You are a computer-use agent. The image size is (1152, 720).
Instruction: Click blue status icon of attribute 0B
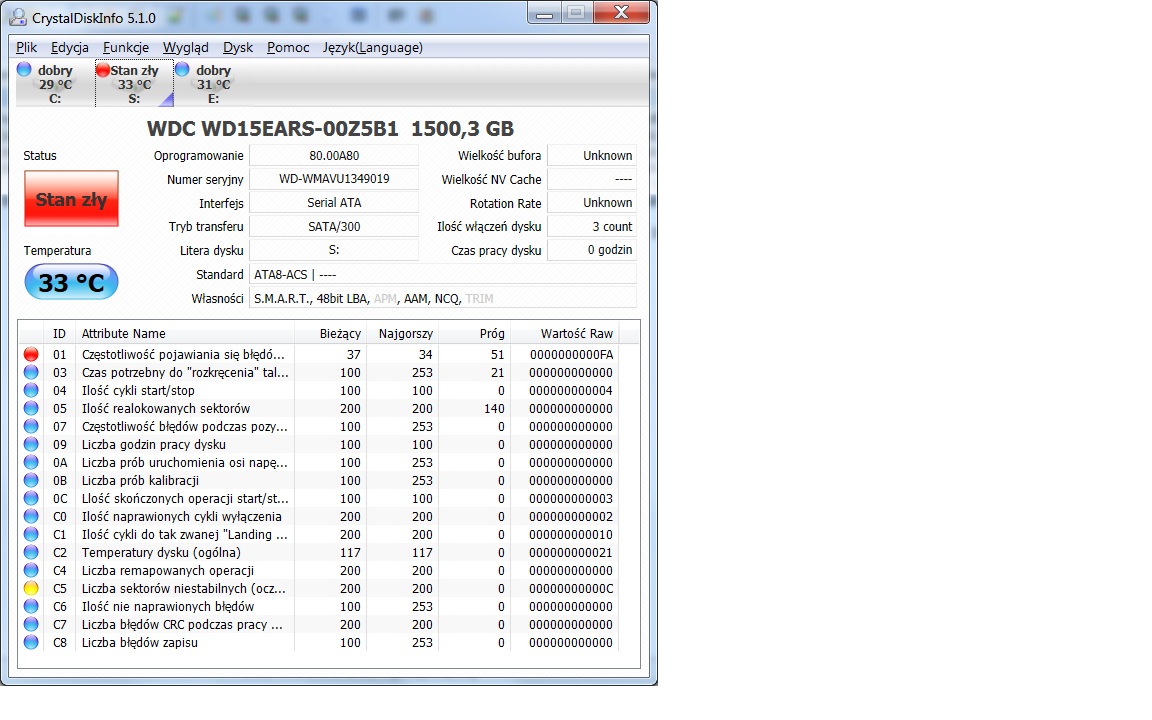[31, 480]
